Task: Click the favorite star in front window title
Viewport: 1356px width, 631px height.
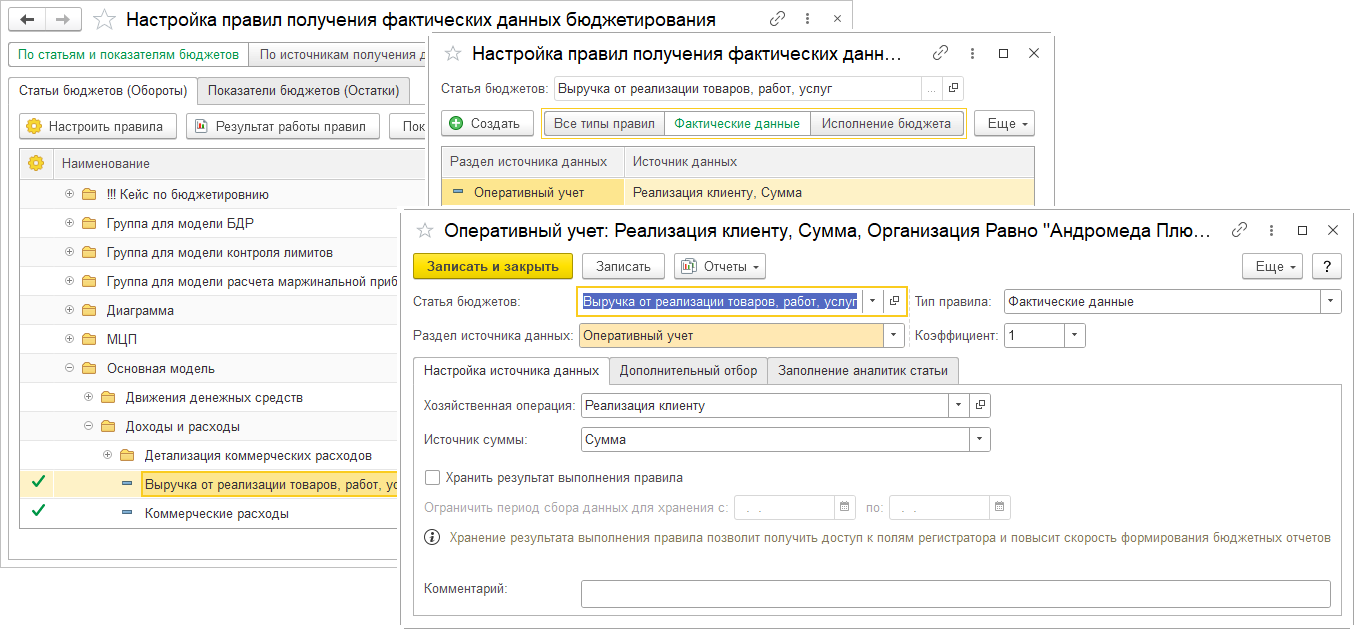Action: point(425,231)
